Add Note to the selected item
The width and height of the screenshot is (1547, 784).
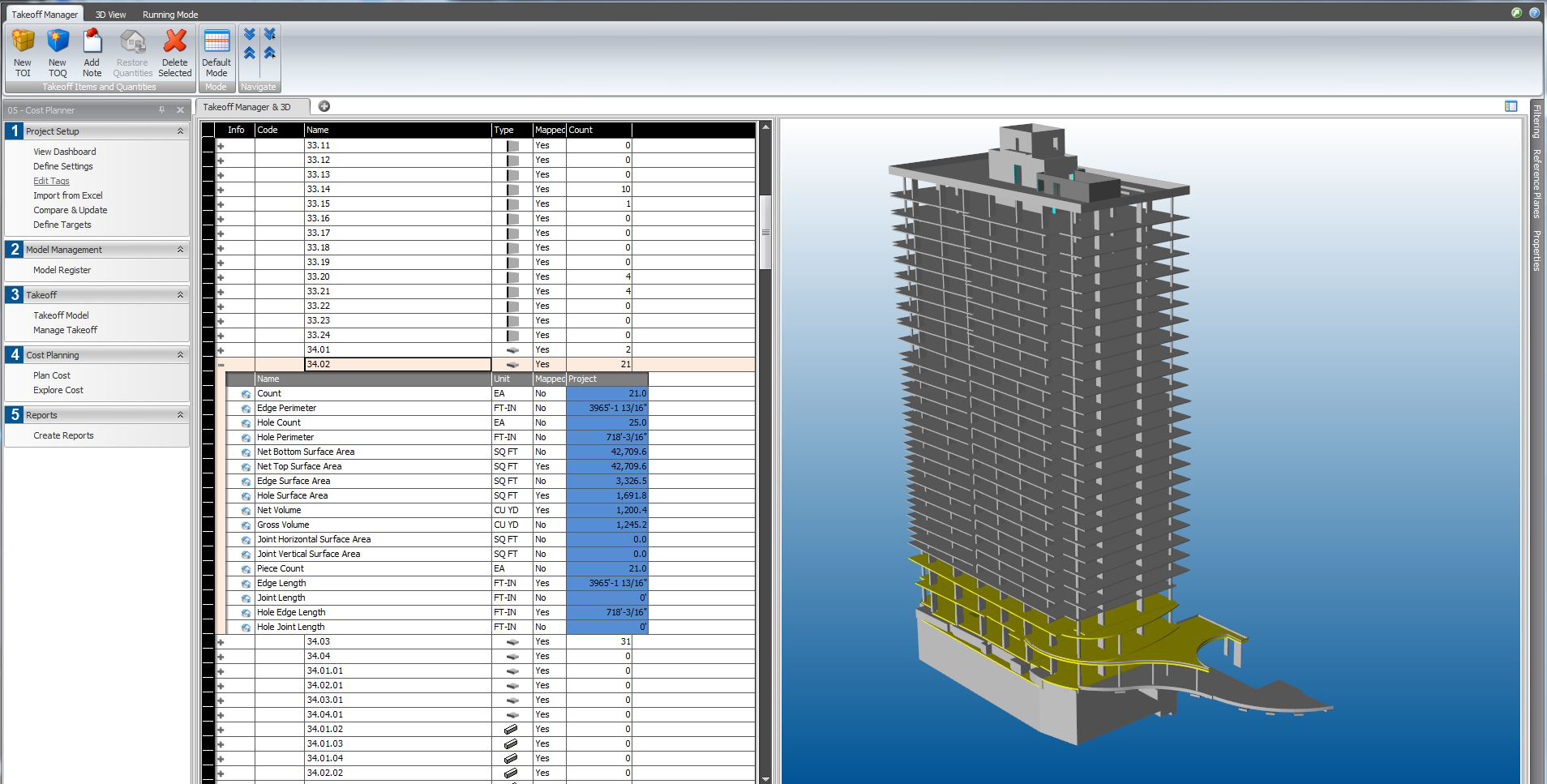coord(92,50)
